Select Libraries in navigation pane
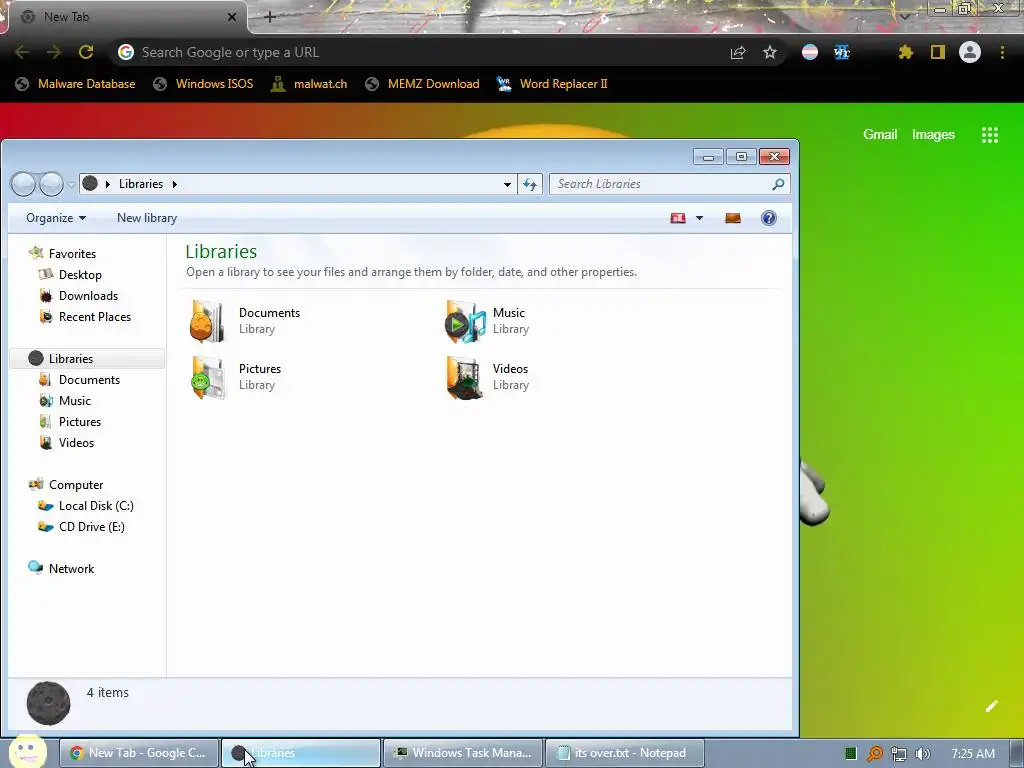Viewport: 1024px width, 768px height. coord(87,359)
